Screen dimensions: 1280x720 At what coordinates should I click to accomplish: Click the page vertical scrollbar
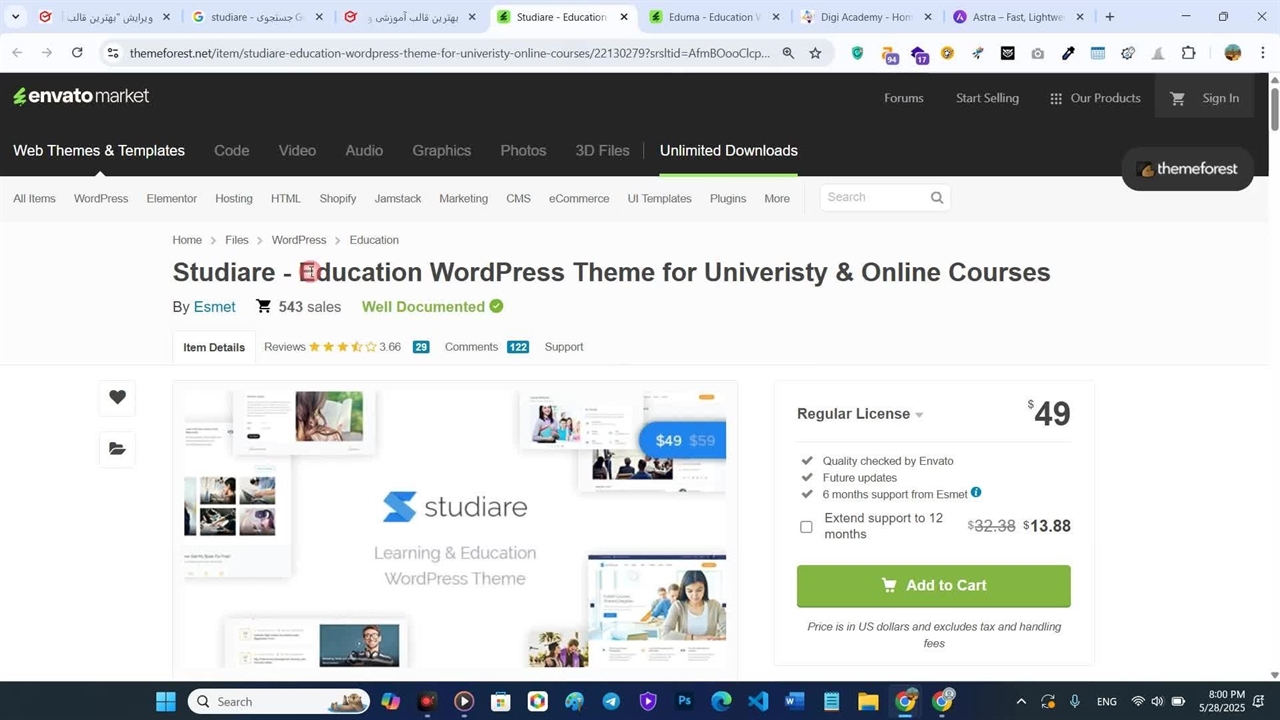[x=1274, y=110]
